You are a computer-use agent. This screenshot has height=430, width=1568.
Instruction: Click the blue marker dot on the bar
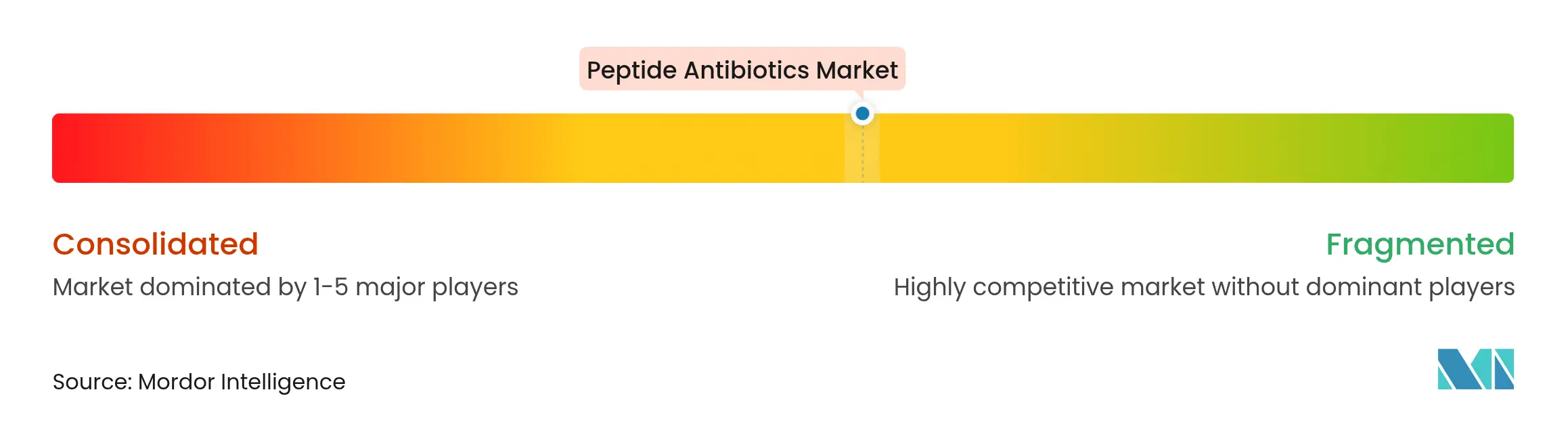862,114
